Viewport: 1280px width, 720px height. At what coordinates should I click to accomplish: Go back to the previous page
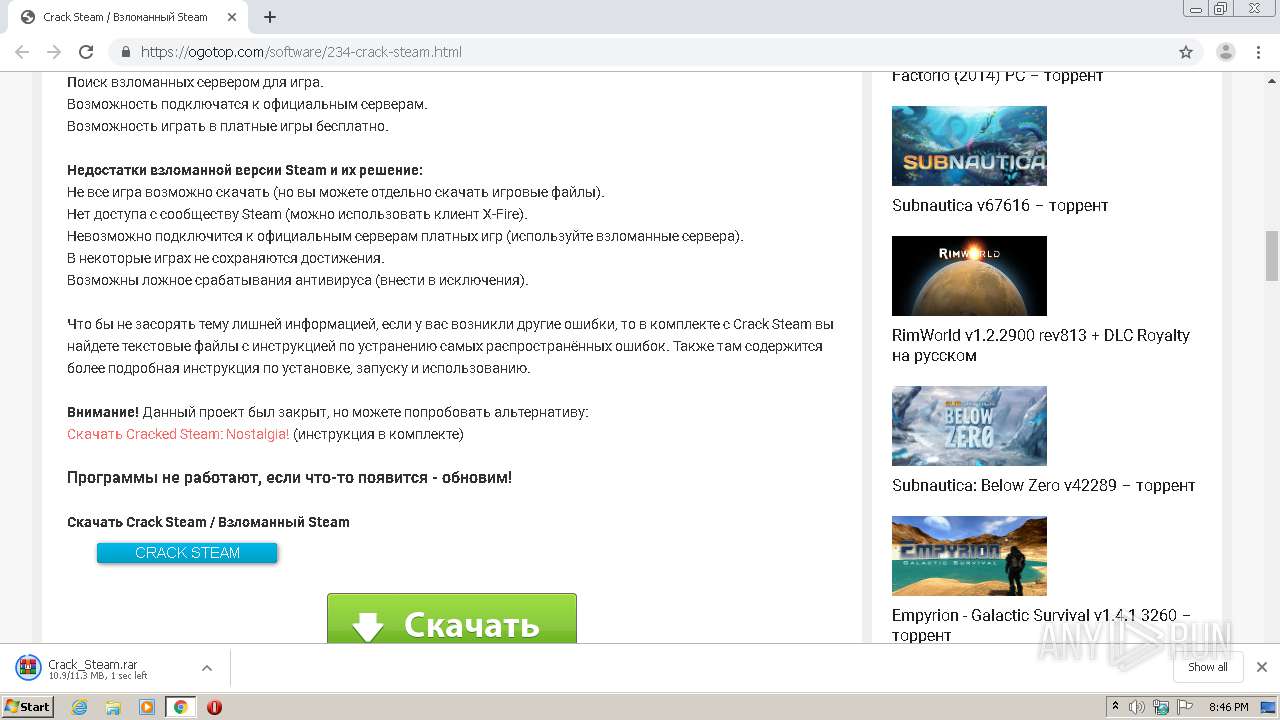point(22,52)
